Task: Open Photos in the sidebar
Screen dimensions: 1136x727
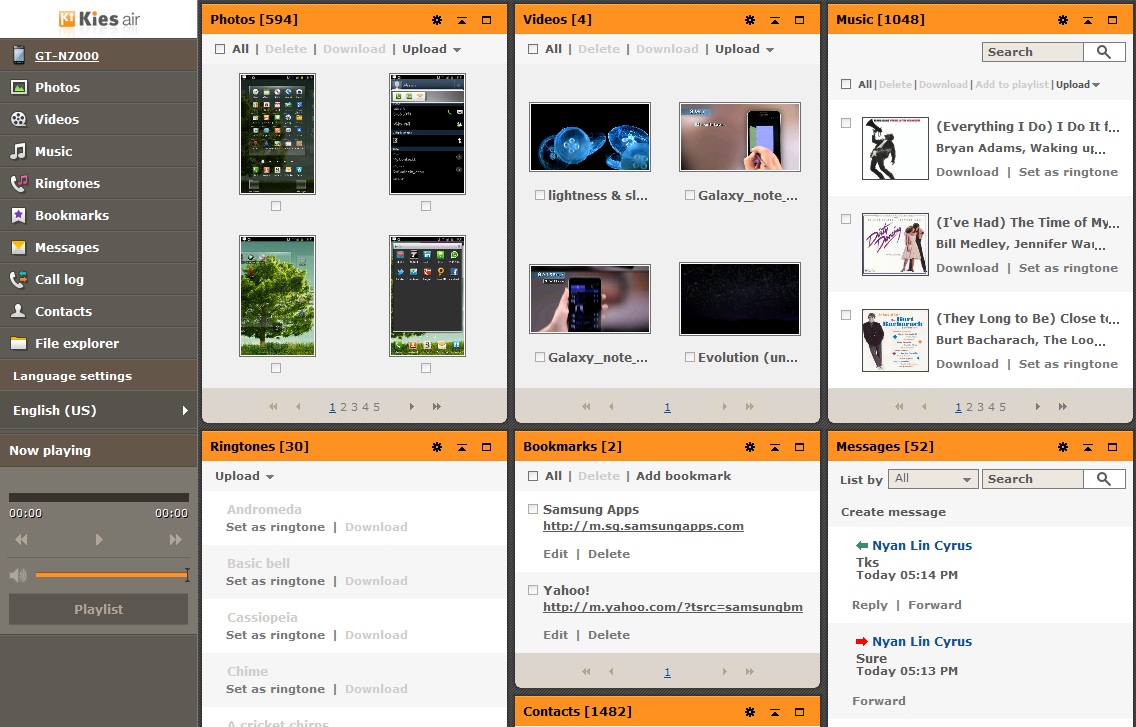Action: coord(99,87)
